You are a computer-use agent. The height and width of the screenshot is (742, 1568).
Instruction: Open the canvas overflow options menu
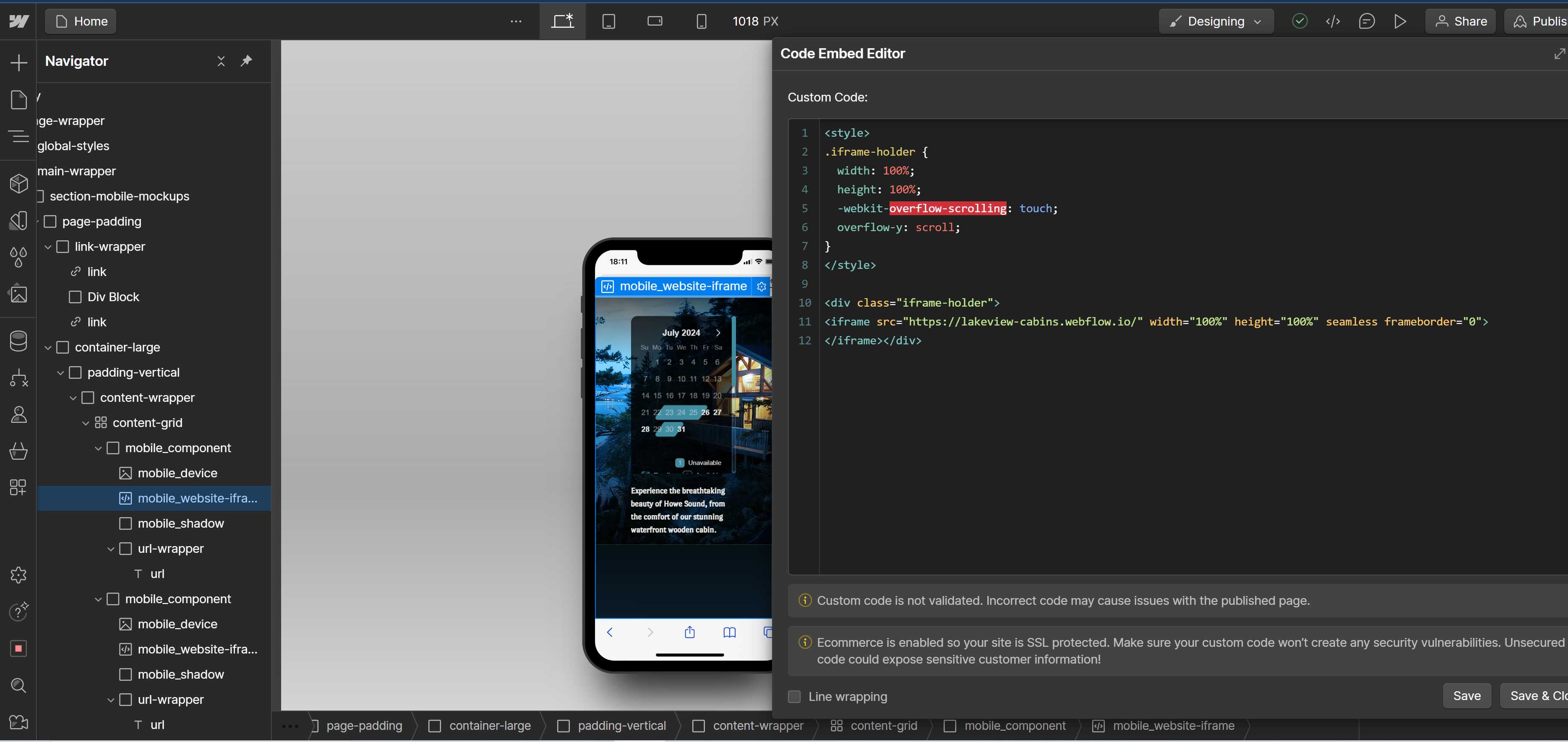point(516,21)
